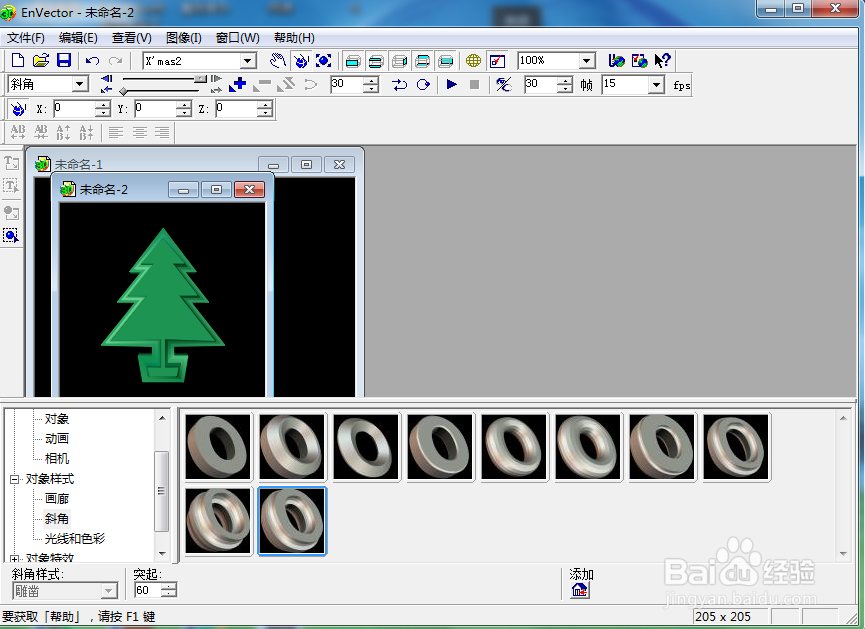The image size is (865, 629).
Task: Open the 查看(V) menu
Action: click(132, 38)
